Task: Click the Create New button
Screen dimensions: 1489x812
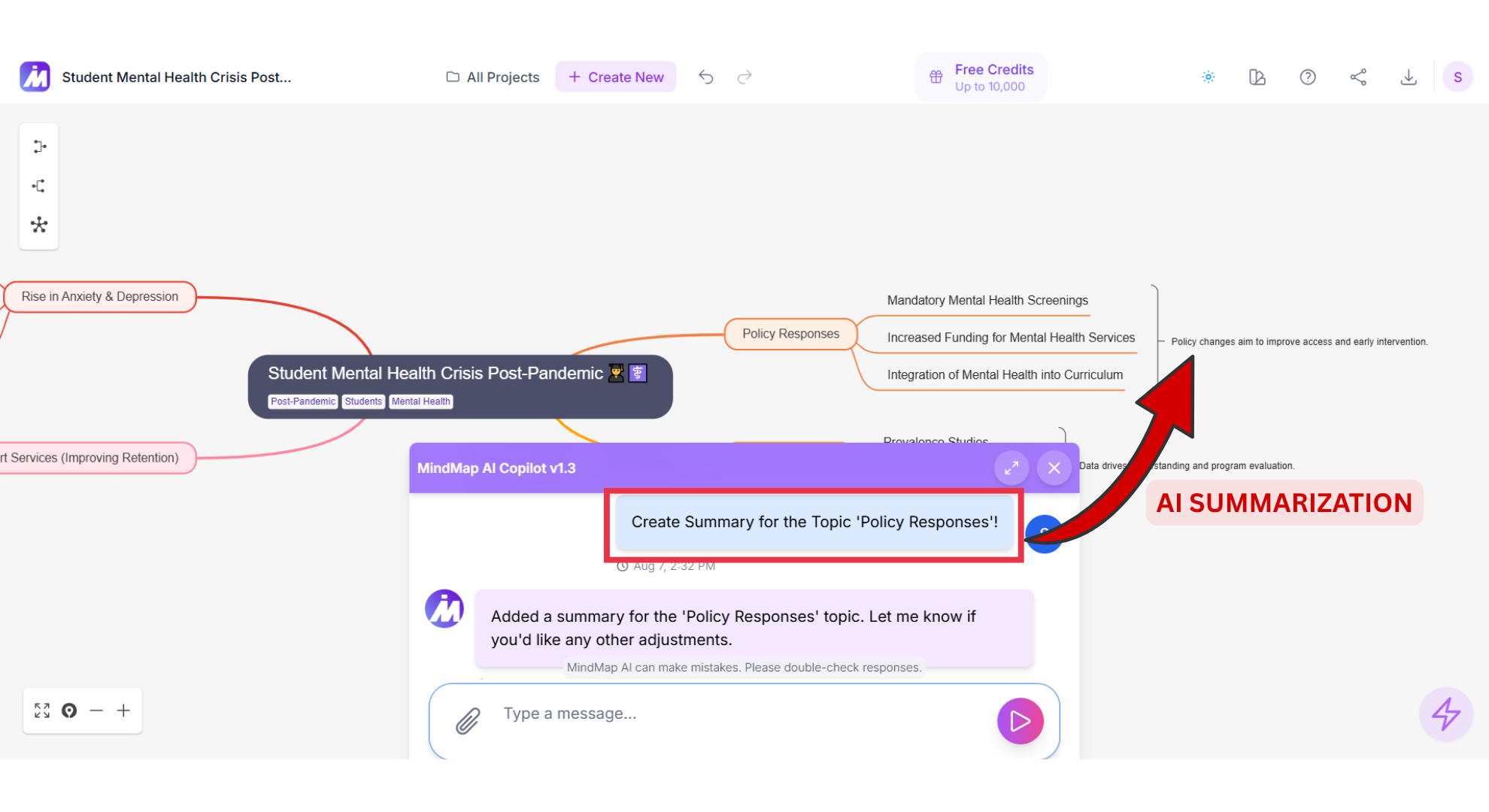Action: point(616,77)
